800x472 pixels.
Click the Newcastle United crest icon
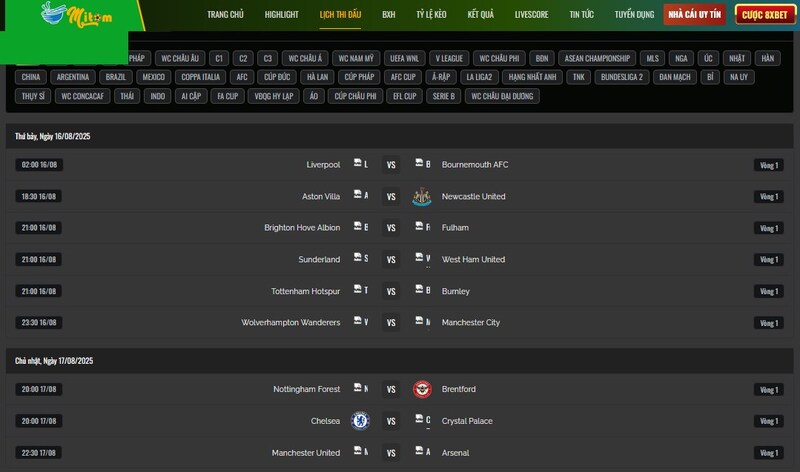click(x=422, y=196)
